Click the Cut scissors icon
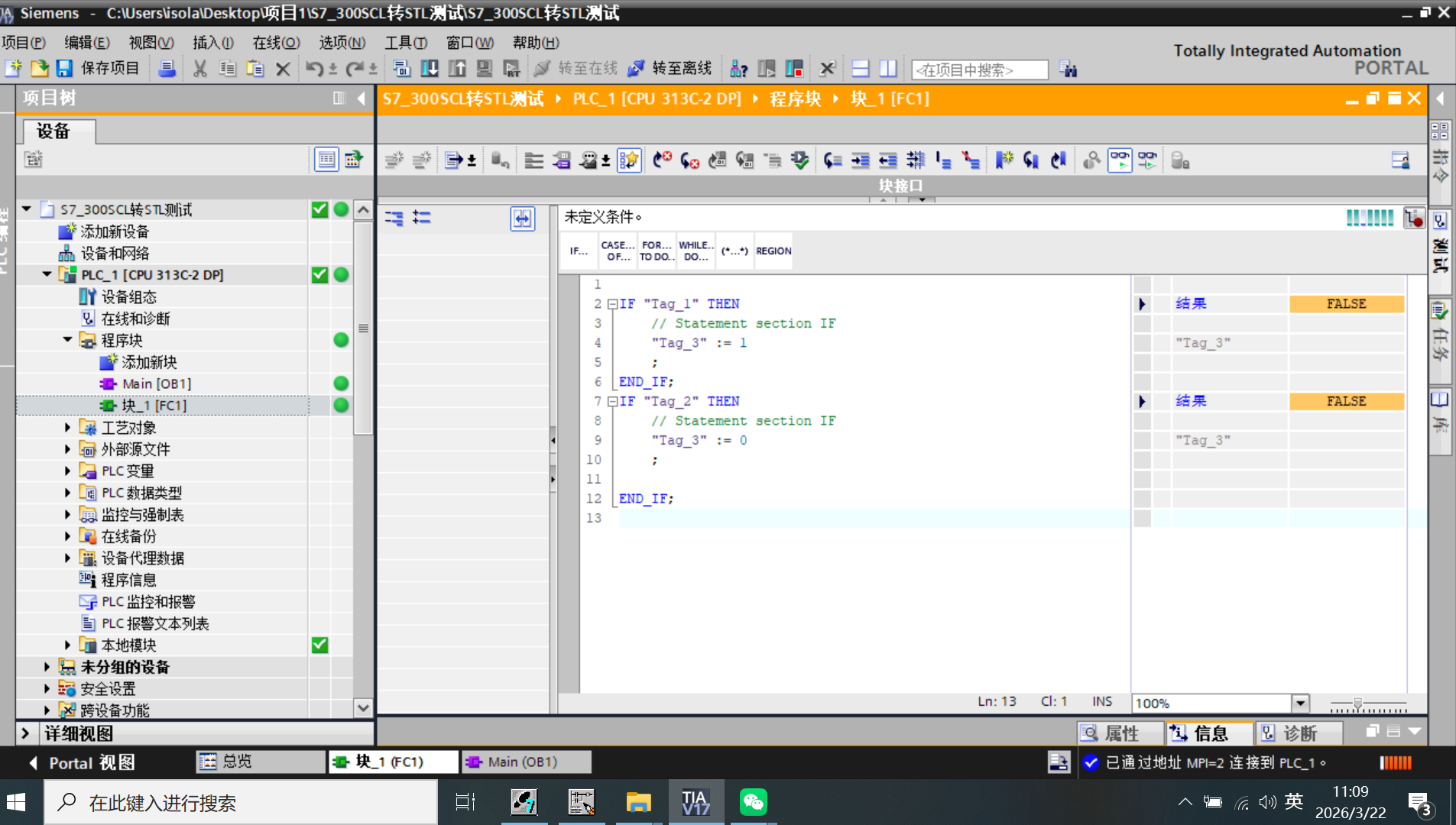 [x=200, y=69]
